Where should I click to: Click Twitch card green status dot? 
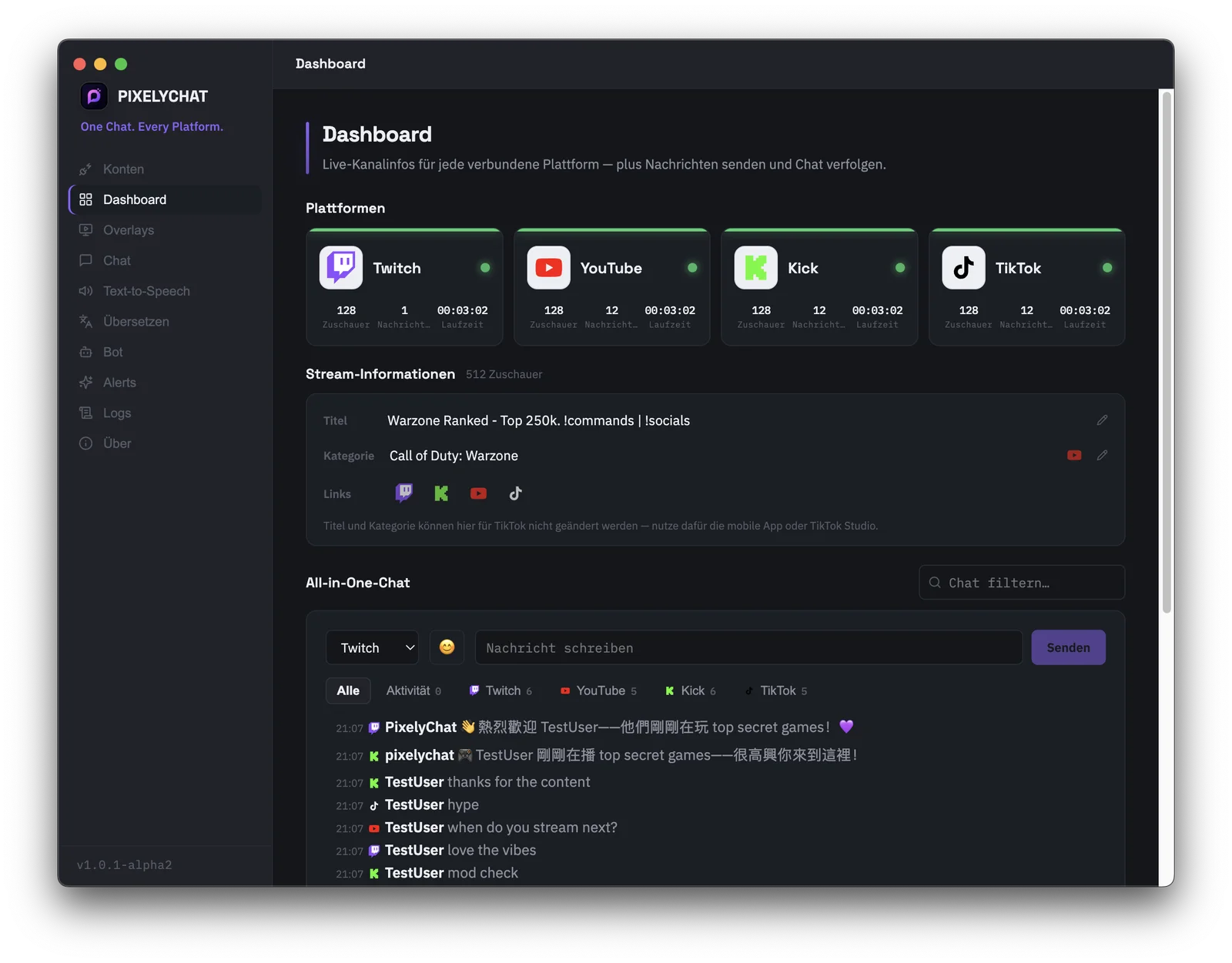point(485,268)
